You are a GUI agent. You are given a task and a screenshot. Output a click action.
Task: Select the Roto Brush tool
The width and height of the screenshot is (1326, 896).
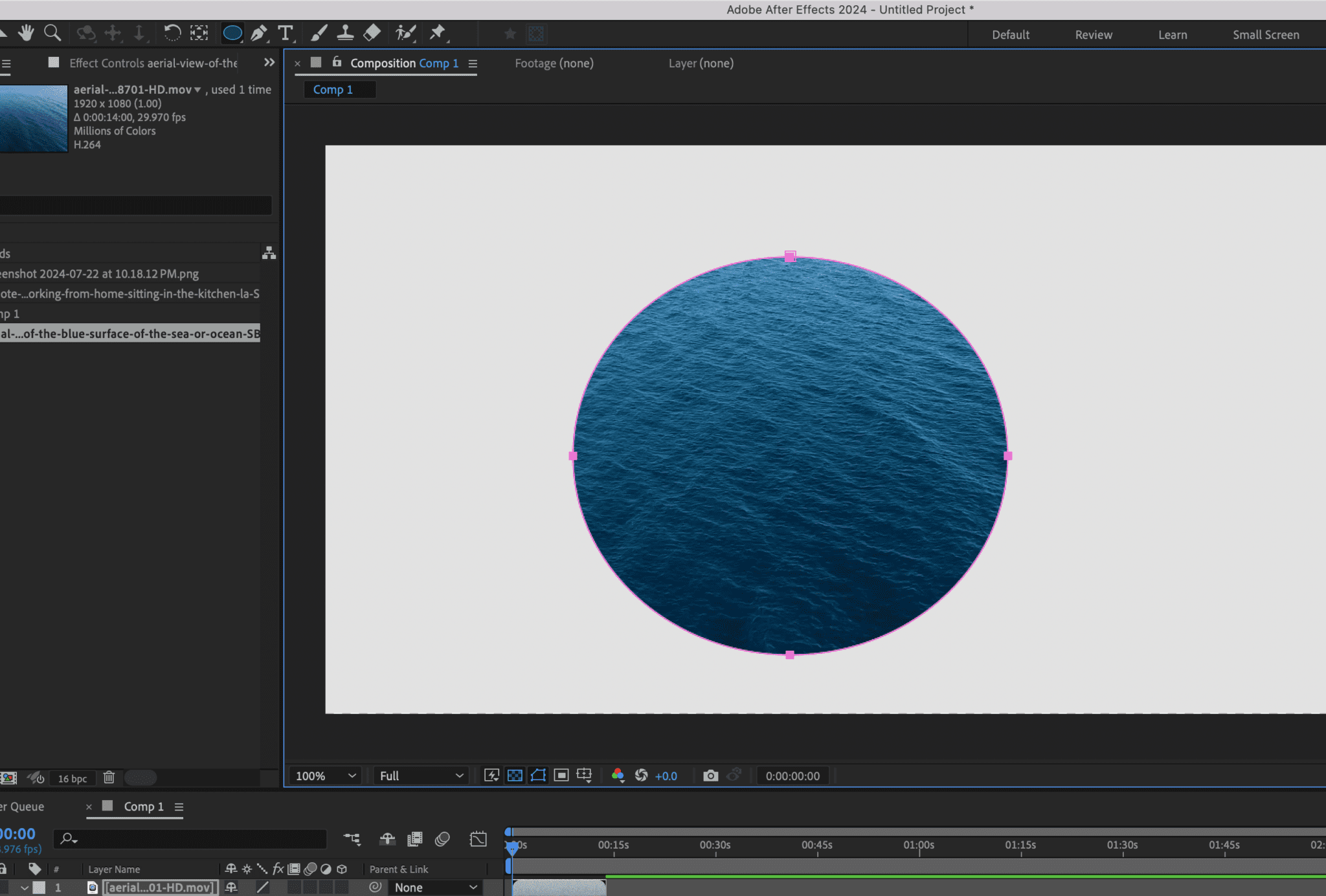404,33
